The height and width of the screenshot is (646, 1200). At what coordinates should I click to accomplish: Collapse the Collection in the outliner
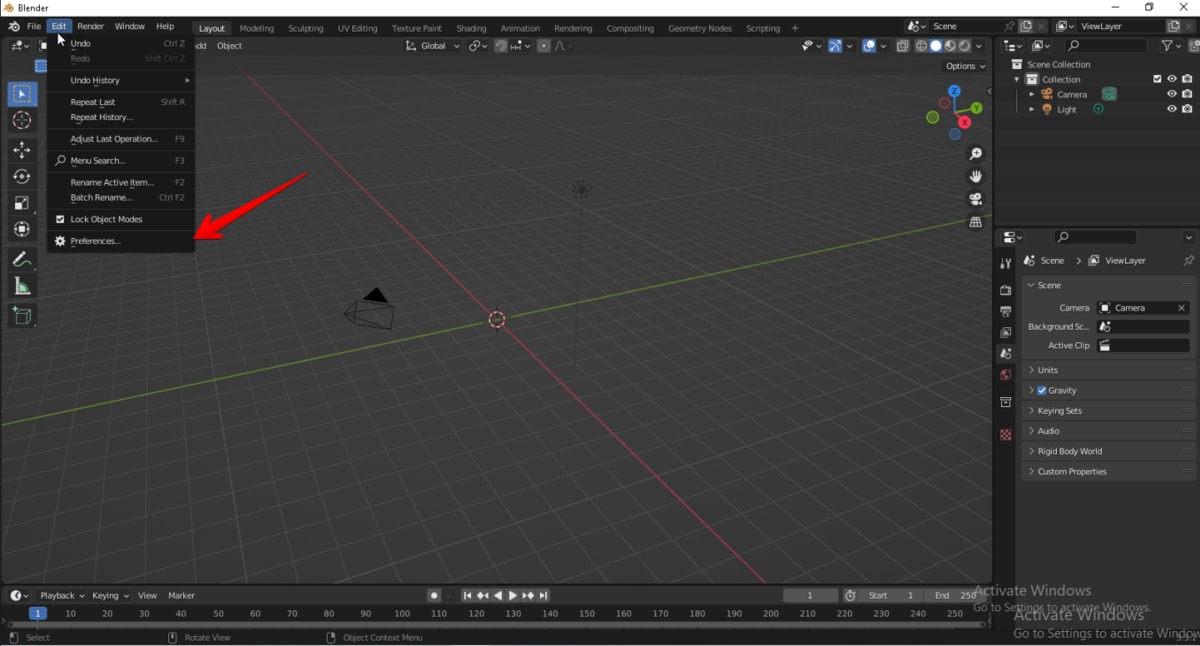(1016, 79)
